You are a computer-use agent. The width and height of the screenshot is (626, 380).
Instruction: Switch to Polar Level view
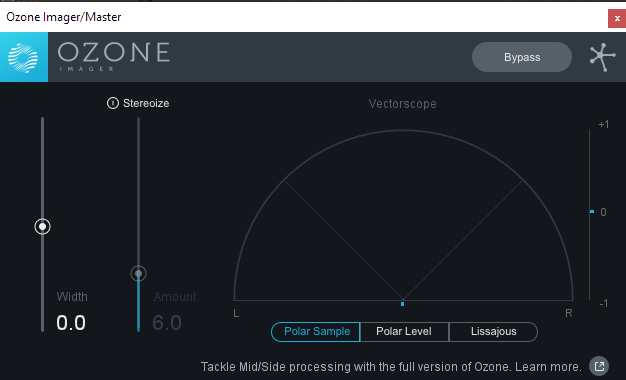[x=404, y=332]
